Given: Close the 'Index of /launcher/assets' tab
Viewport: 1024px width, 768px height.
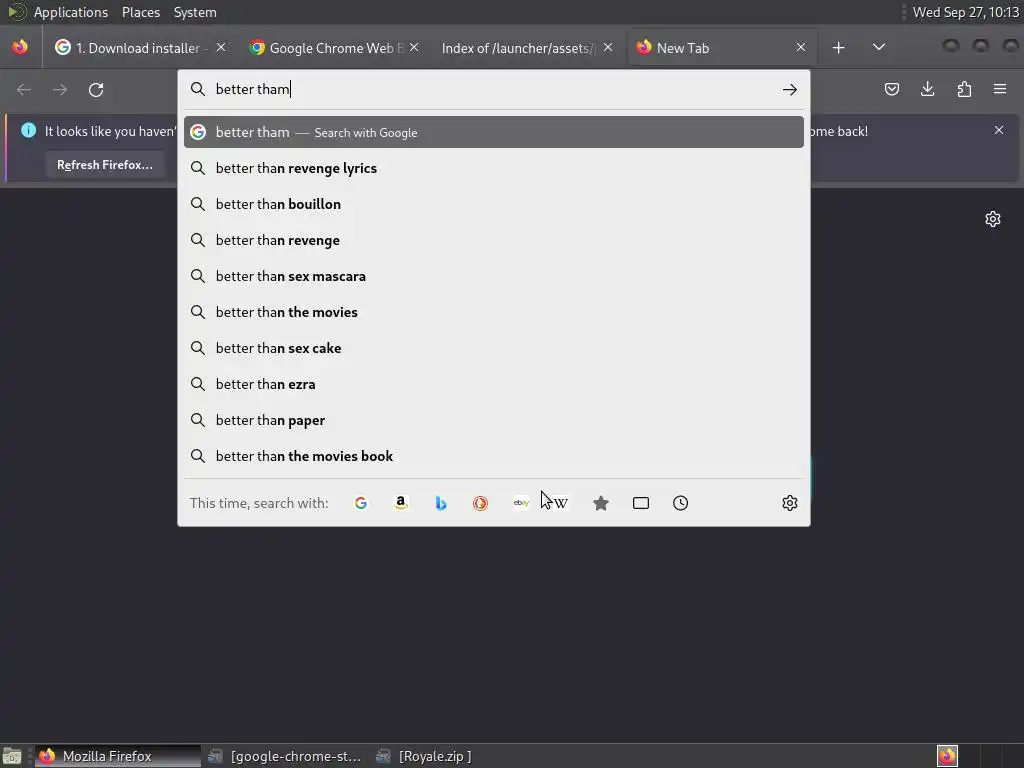Looking at the screenshot, I should coord(608,48).
